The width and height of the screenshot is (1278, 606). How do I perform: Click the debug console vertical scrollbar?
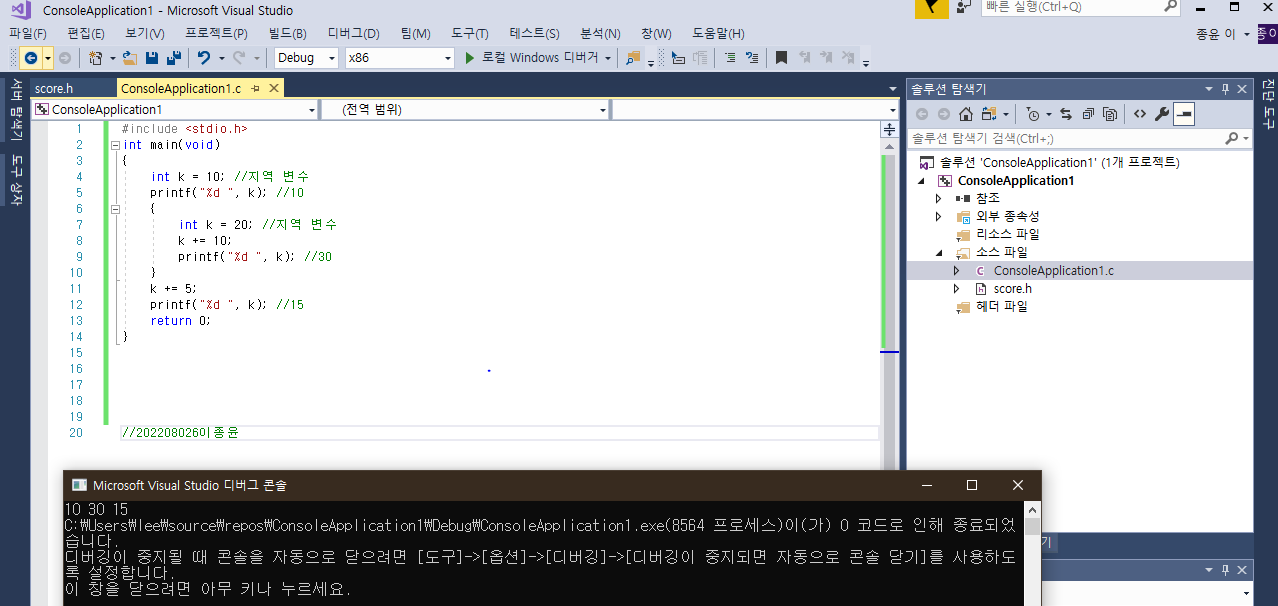click(x=1031, y=553)
